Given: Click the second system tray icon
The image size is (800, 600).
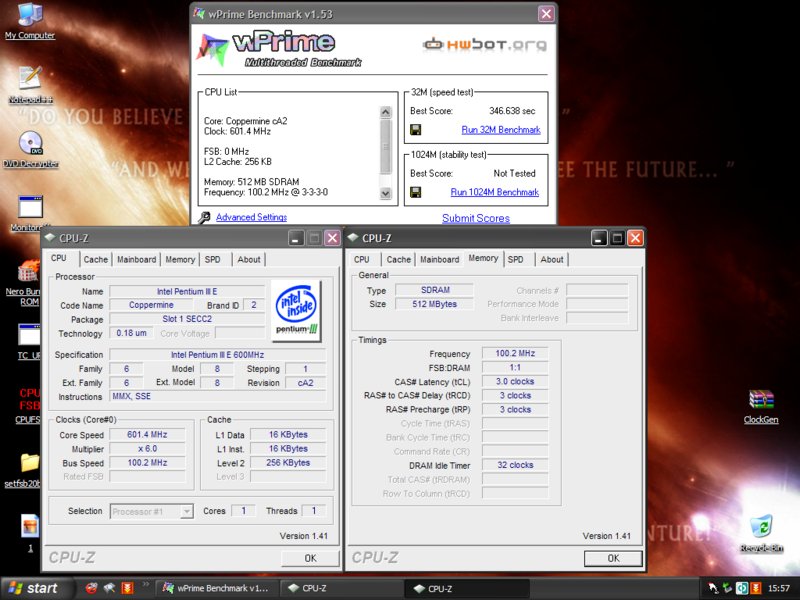Looking at the screenshot, I should pos(728,588).
